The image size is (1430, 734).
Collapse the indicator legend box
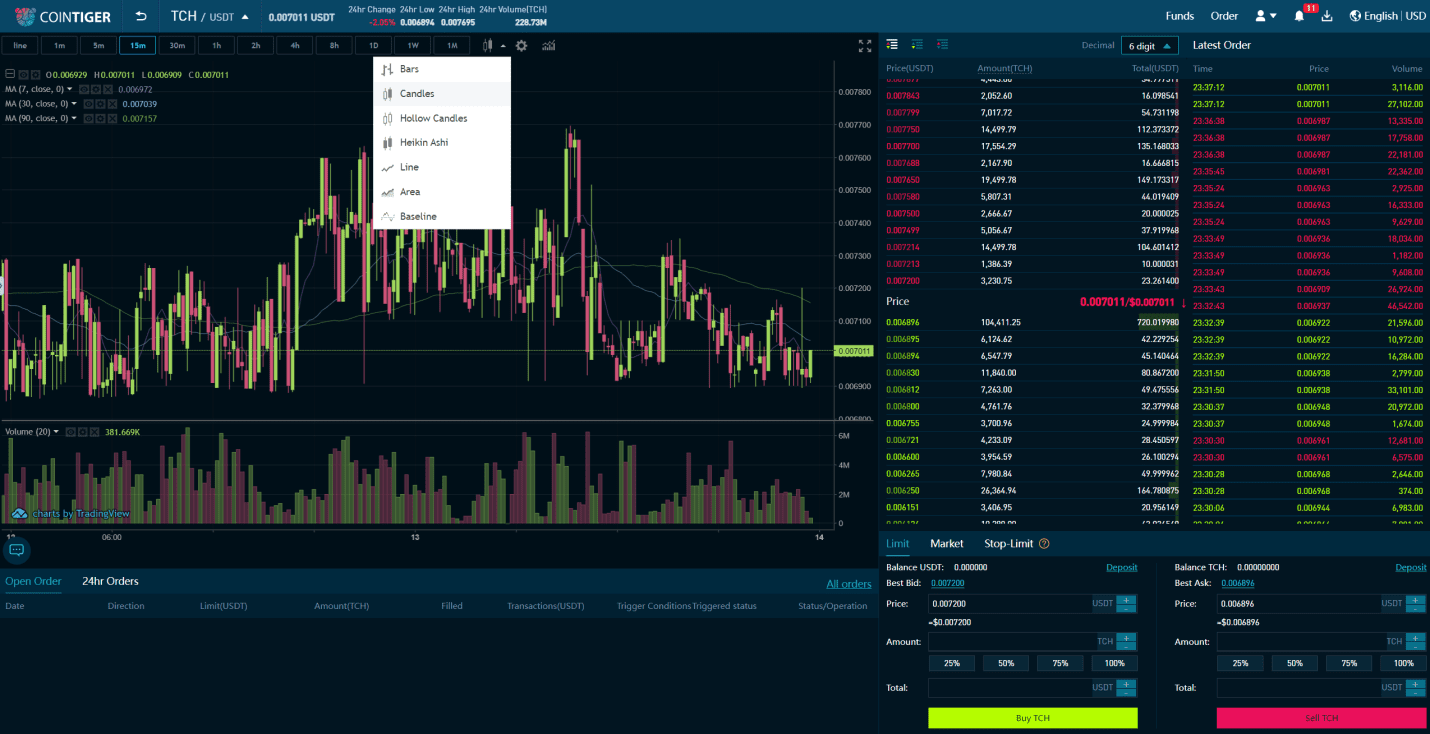[x=10, y=74]
